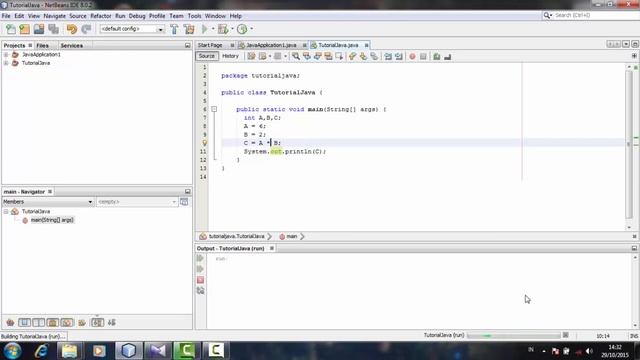Click the TutorialJava run progress bar
Screen dimensions: 640x360
click(514, 336)
